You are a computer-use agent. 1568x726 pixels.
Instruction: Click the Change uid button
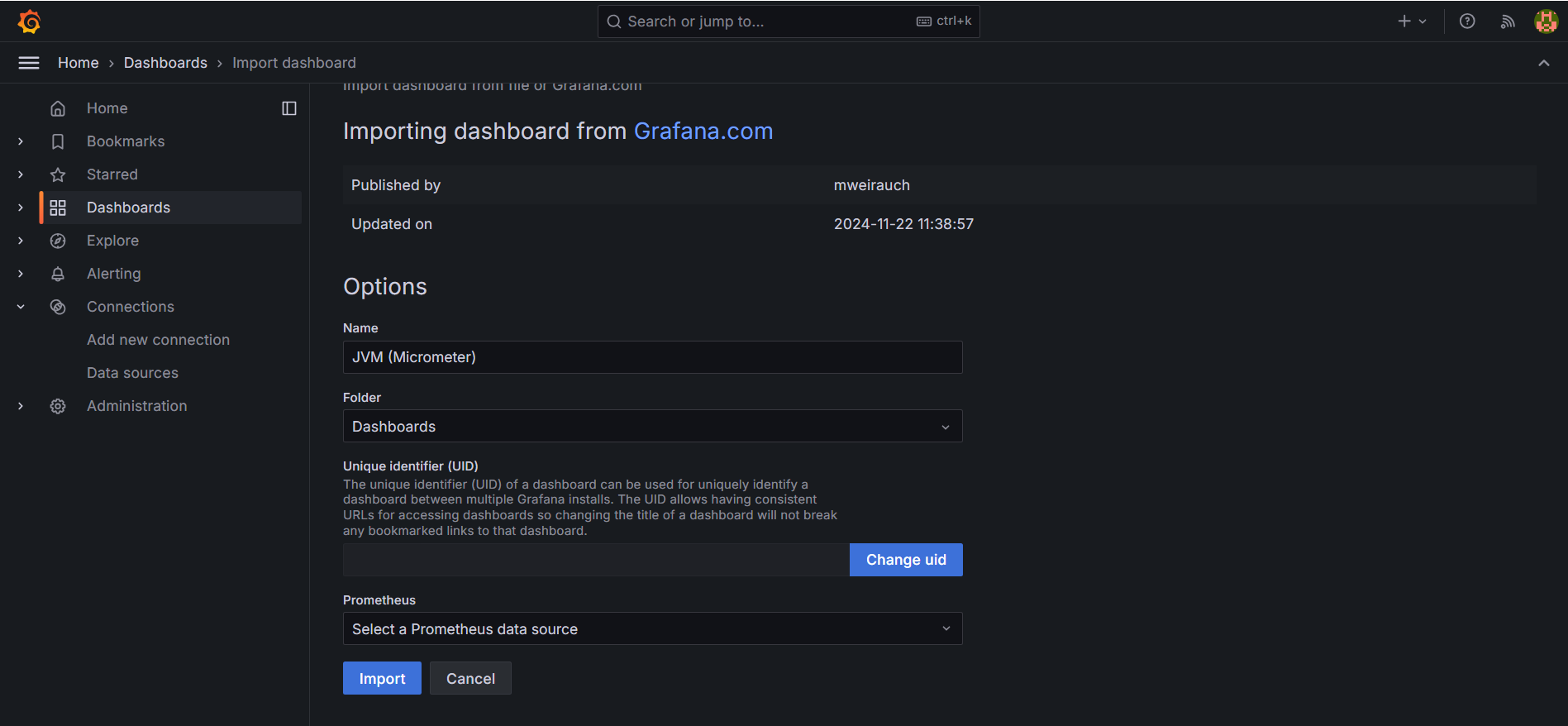(906, 560)
